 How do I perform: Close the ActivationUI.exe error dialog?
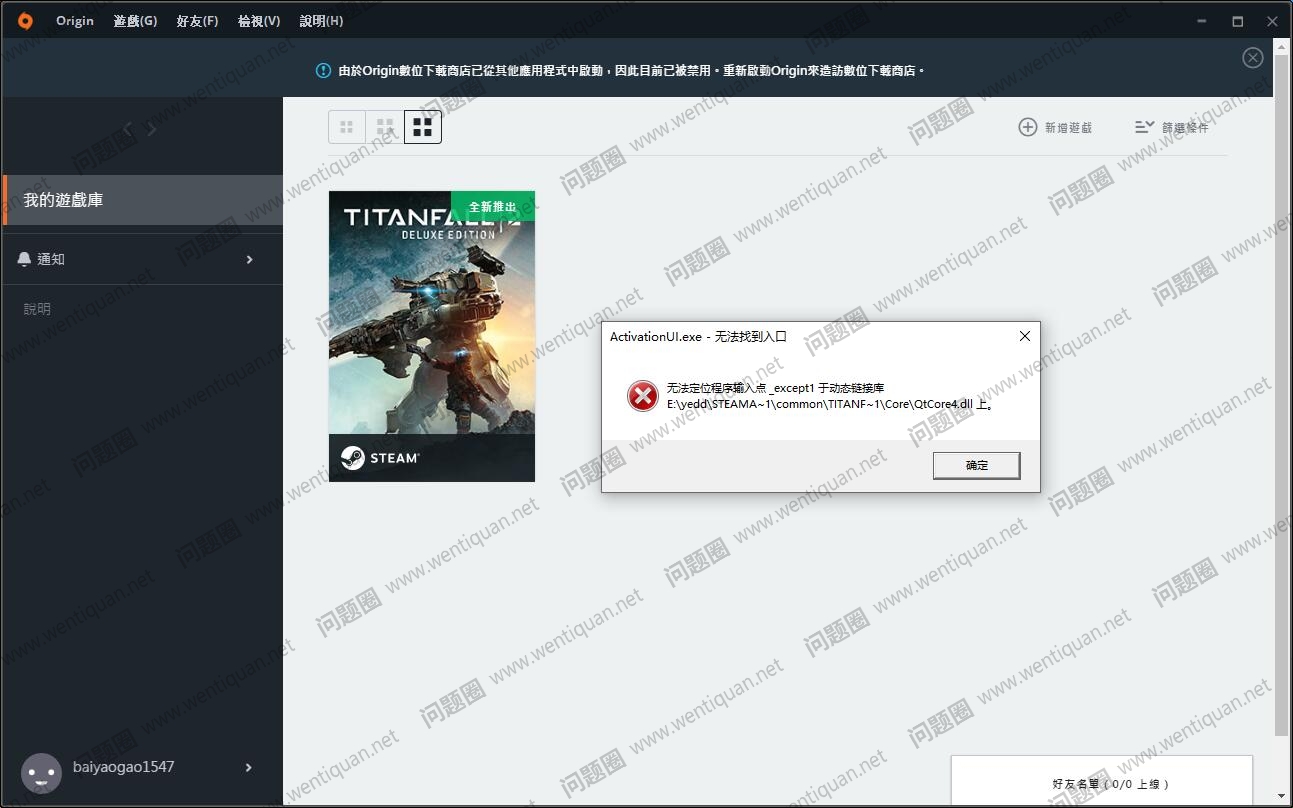tap(1024, 336)
